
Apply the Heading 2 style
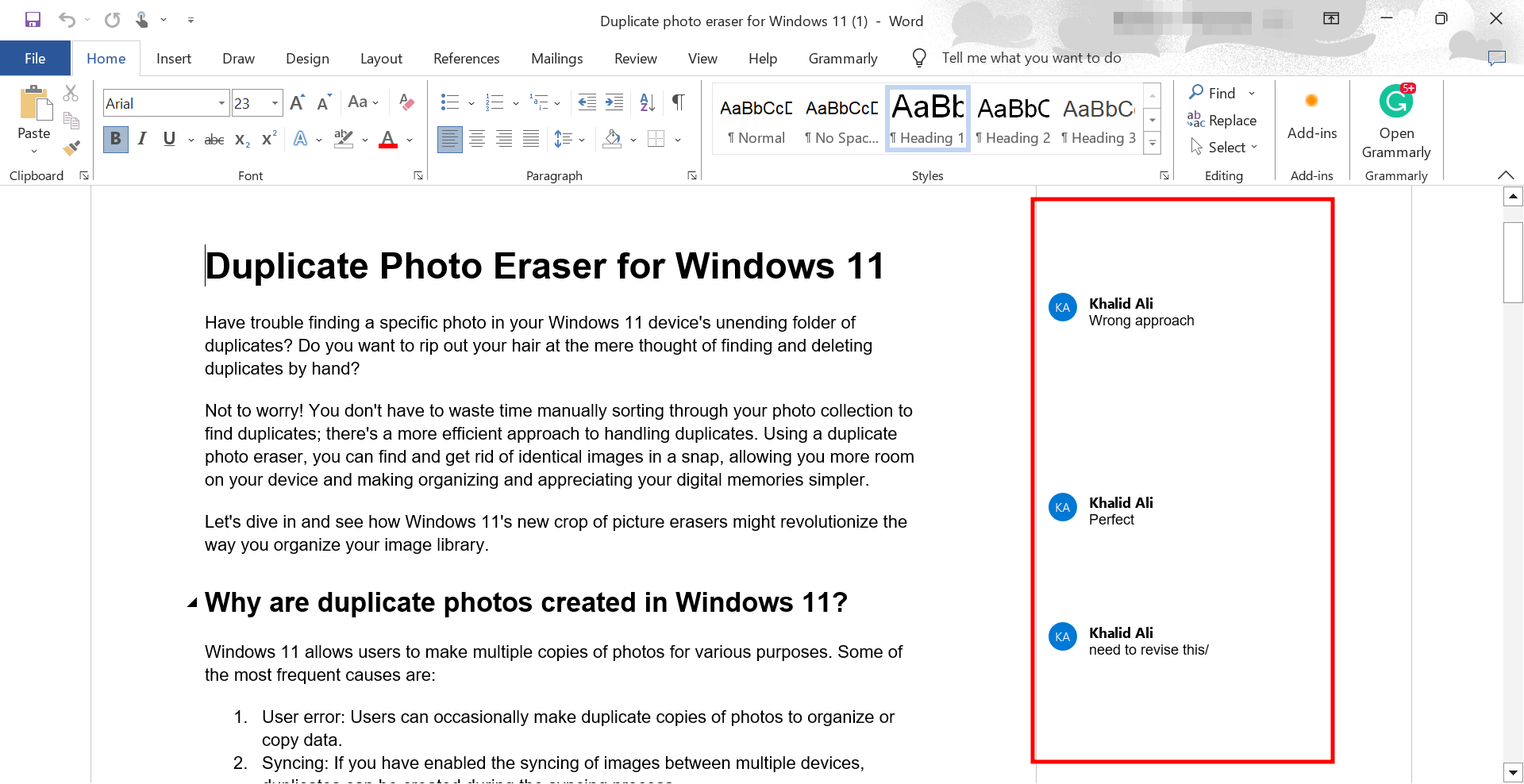click(x=1013, y=119)
